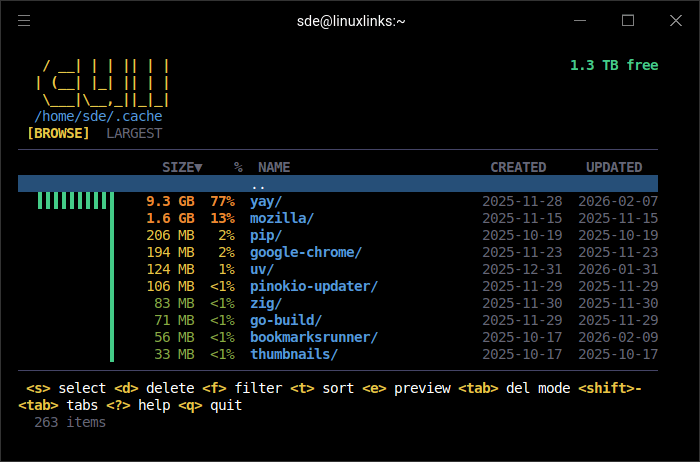The width and height of the screenshot is (700, 462).
Task: Click the 106 MB size value
Action: click(x=171, y=286)
